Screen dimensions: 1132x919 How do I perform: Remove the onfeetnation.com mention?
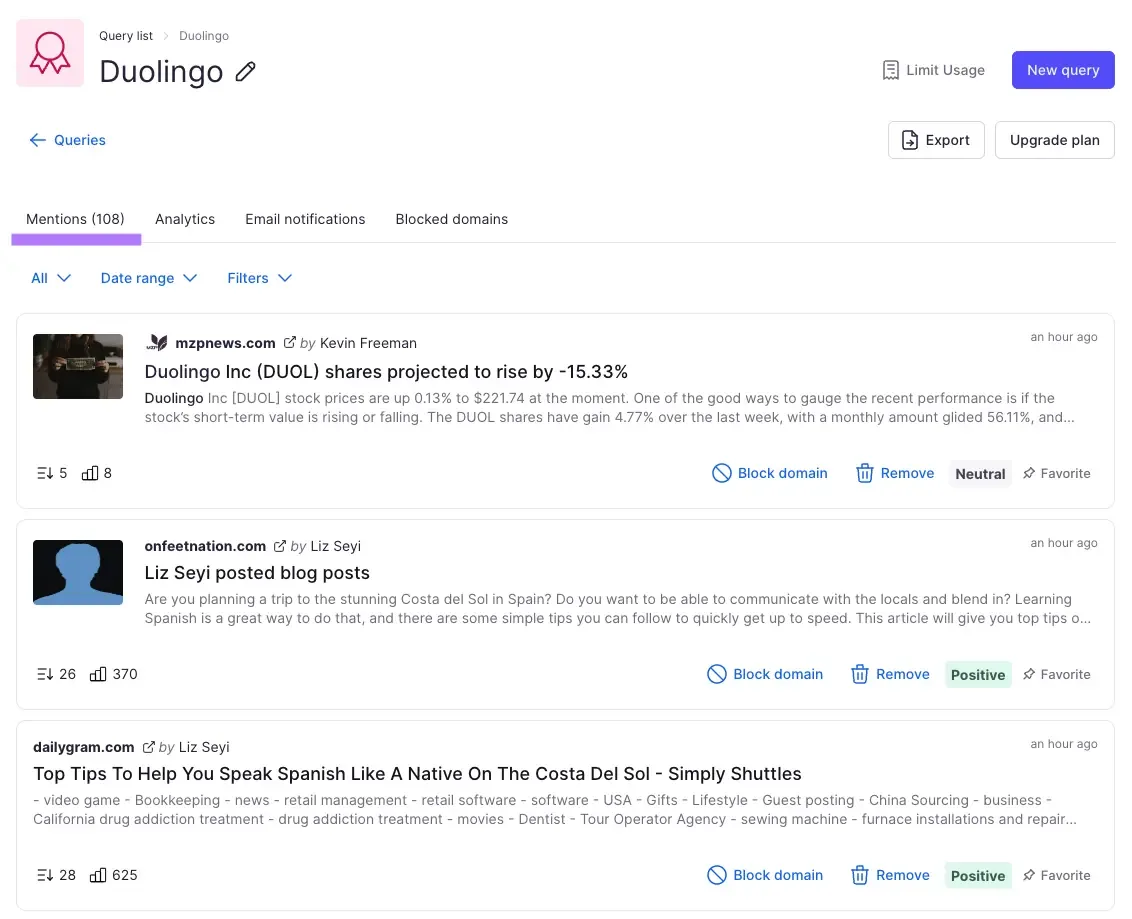890,674
